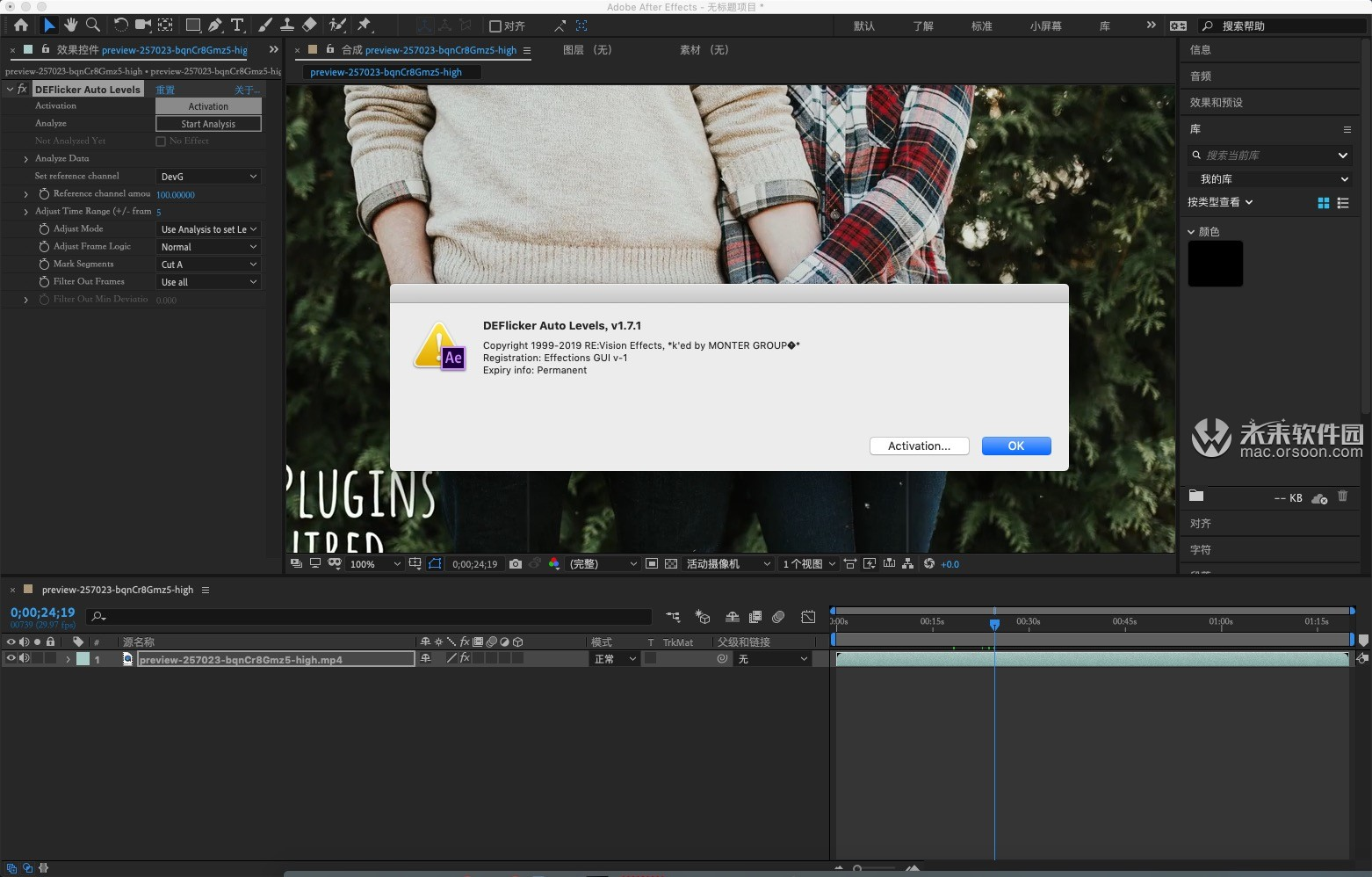Image resolution: width=1372 pixels, height=877 pixels.
Task: Select the Brush tool
Action: point(265,25)
